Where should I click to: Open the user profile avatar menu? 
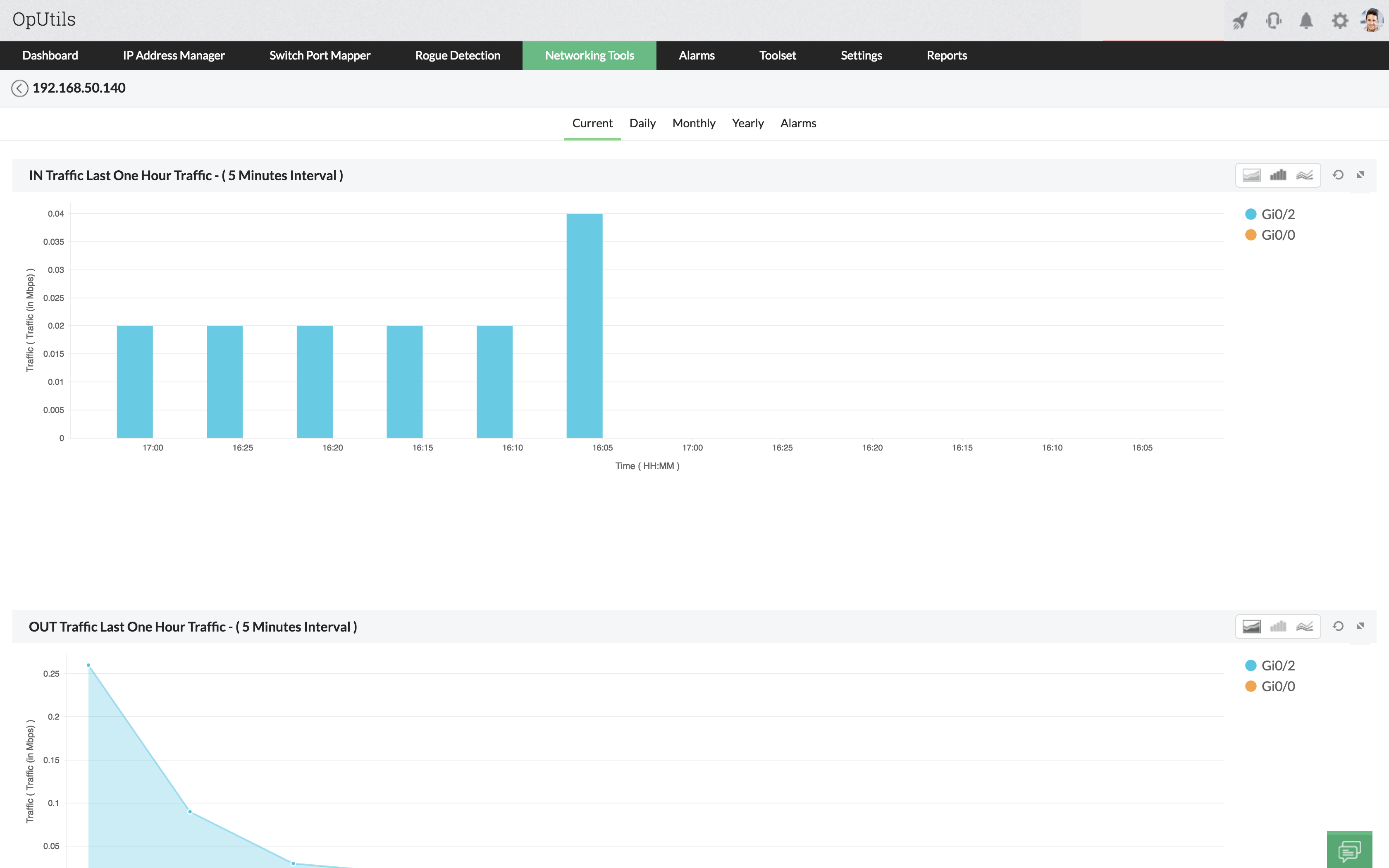(x=1372, y=21)
